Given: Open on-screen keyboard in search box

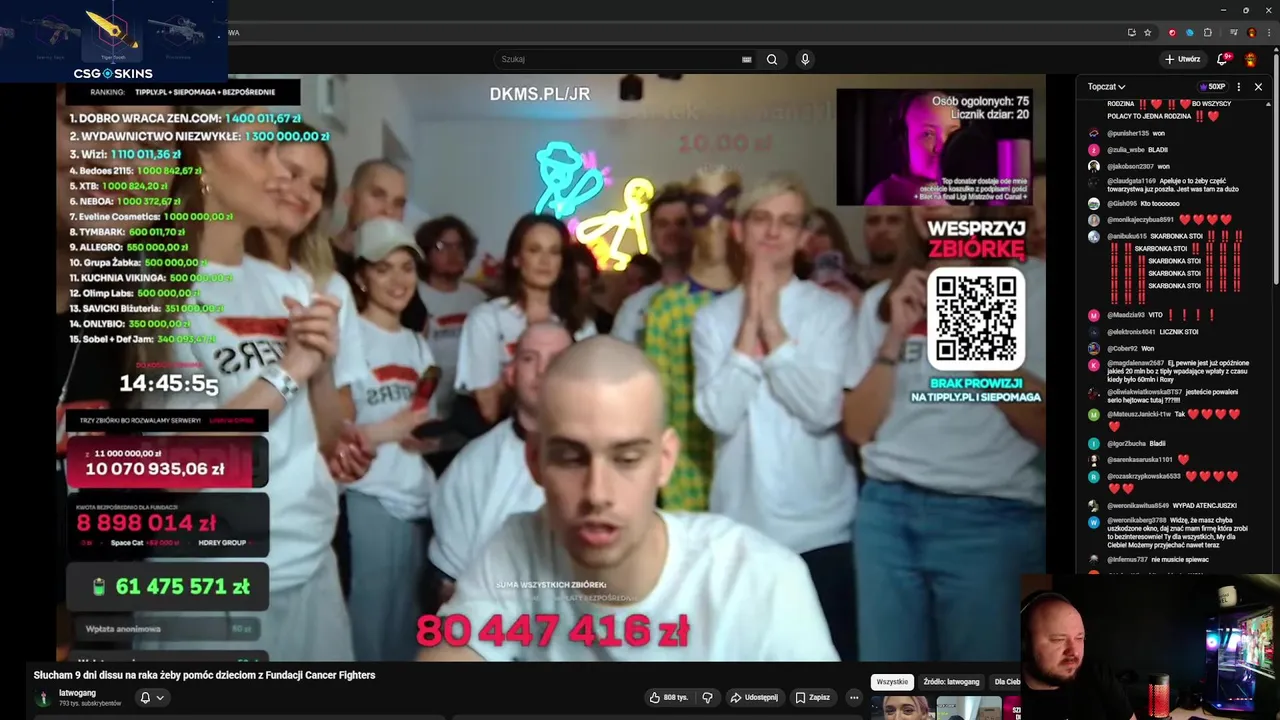Looking at the screenshot, I should 746,59.
